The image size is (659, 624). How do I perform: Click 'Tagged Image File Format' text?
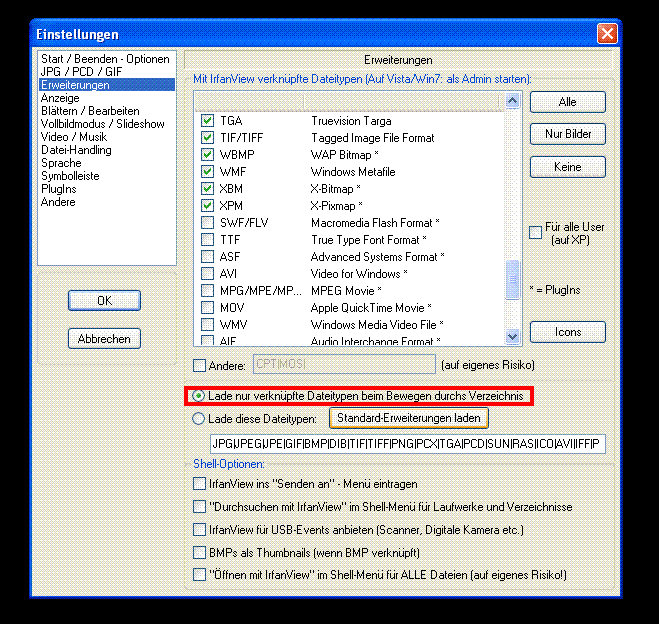coord(372,138)
